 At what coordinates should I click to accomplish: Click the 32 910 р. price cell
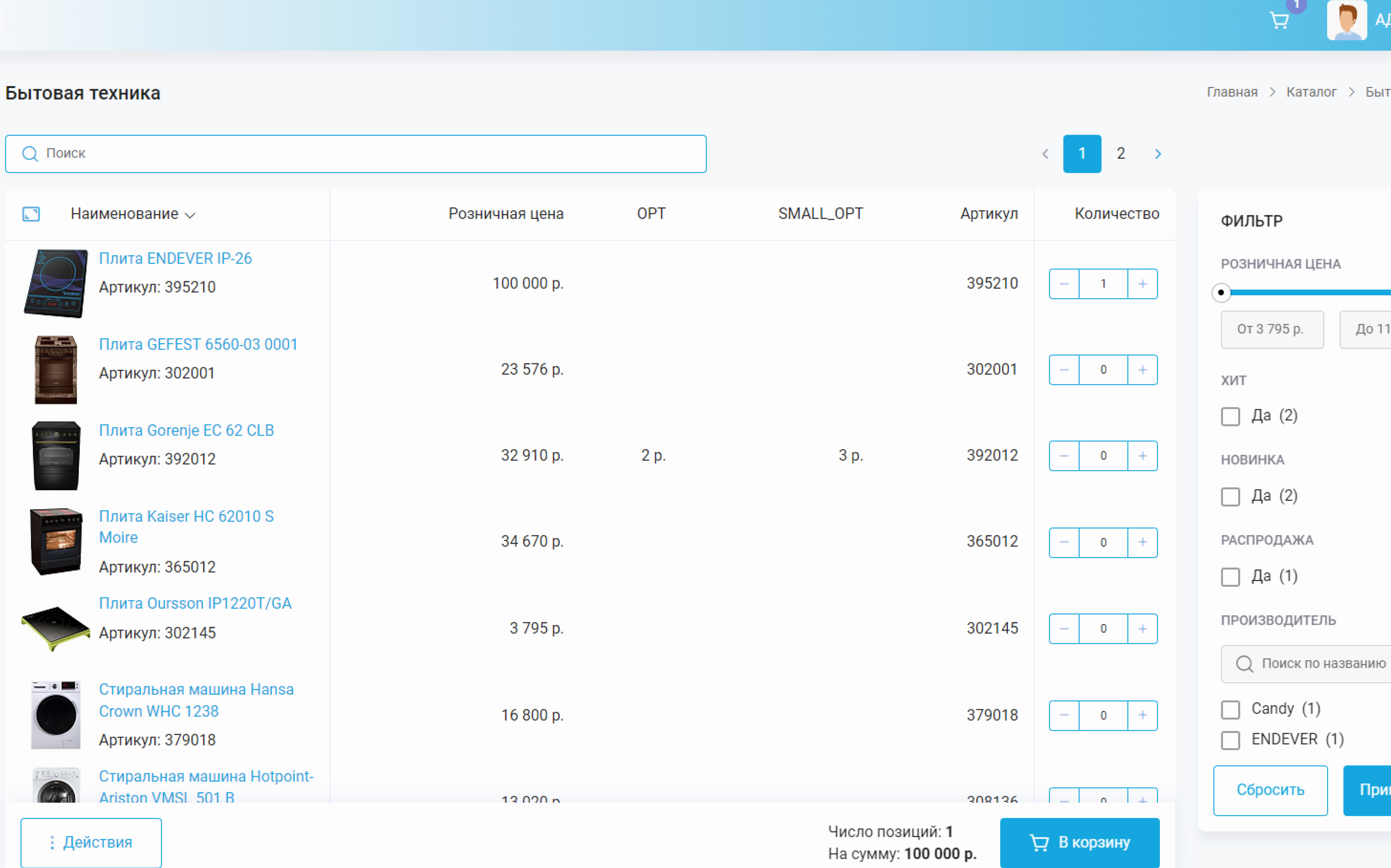pos(532,455)
